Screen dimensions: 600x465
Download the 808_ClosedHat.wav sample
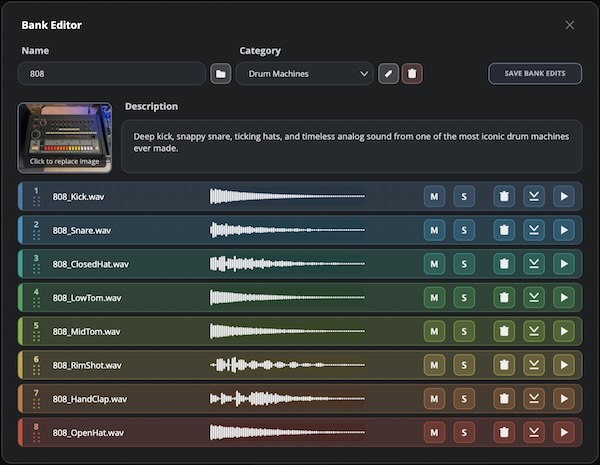pos(534,264)
